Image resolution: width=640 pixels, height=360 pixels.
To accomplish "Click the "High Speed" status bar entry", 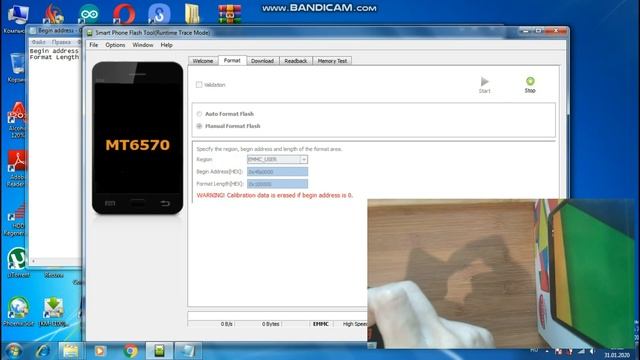I will point(354,324).
